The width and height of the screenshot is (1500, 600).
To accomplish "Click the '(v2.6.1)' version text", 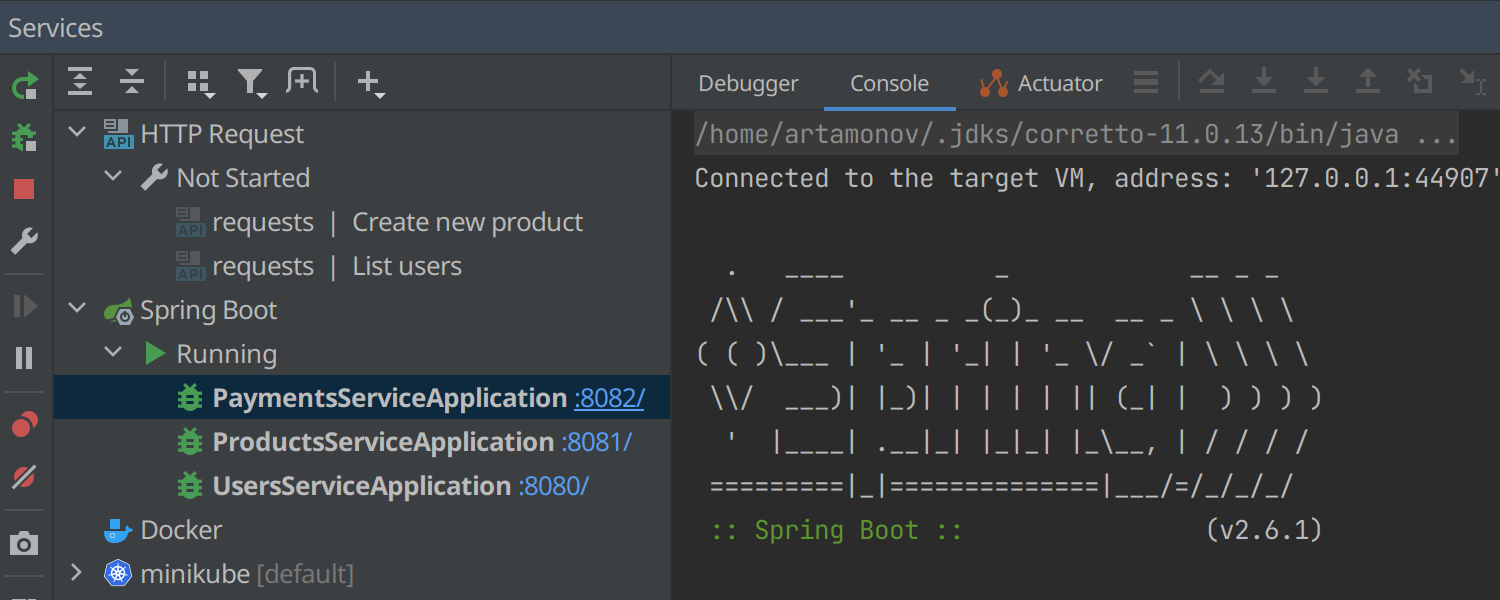I will pos(1264,530).
